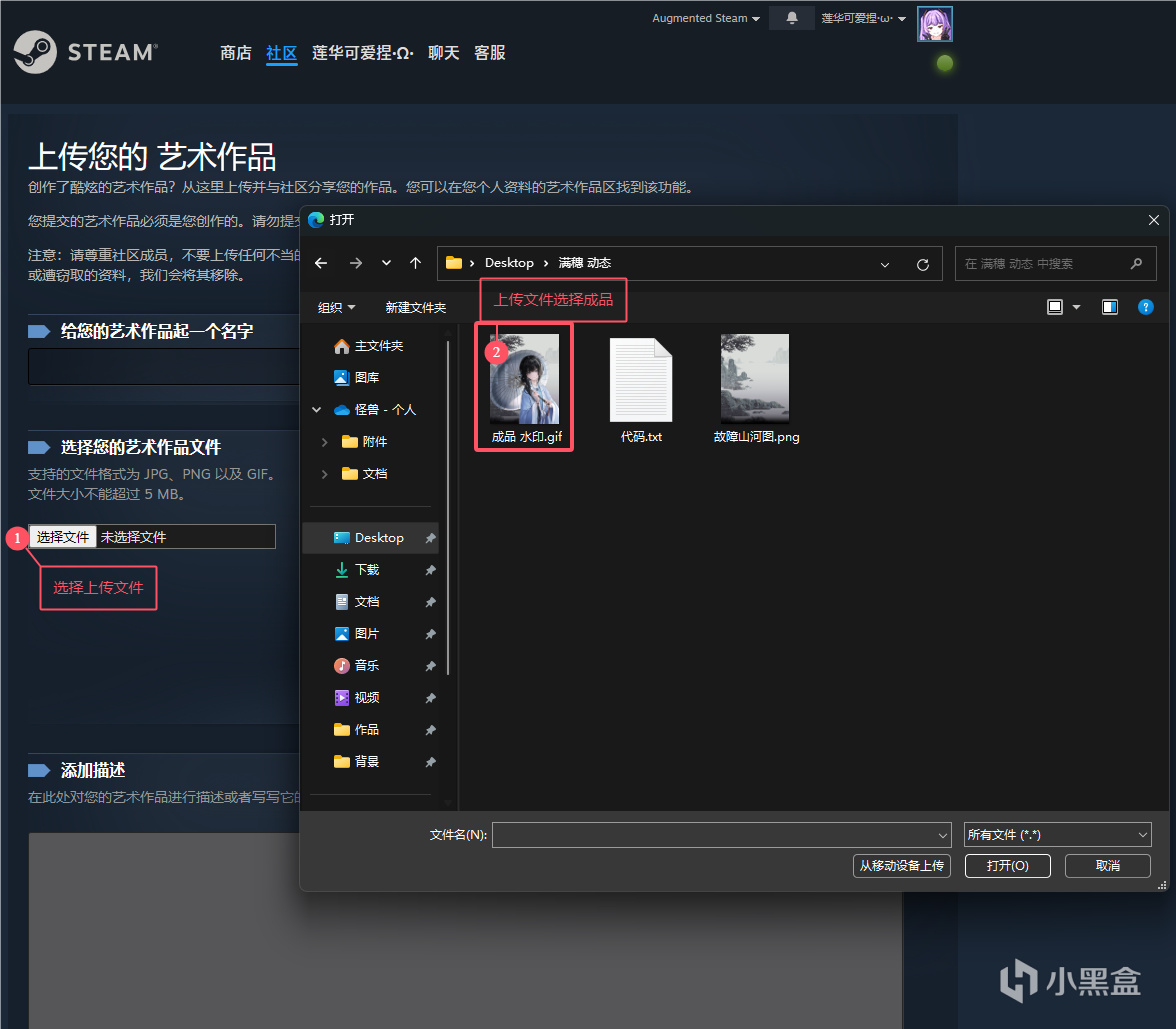Select 图片 in the navigation pane
This screenshot has height=1029, width=1176.
click(357, 634)
